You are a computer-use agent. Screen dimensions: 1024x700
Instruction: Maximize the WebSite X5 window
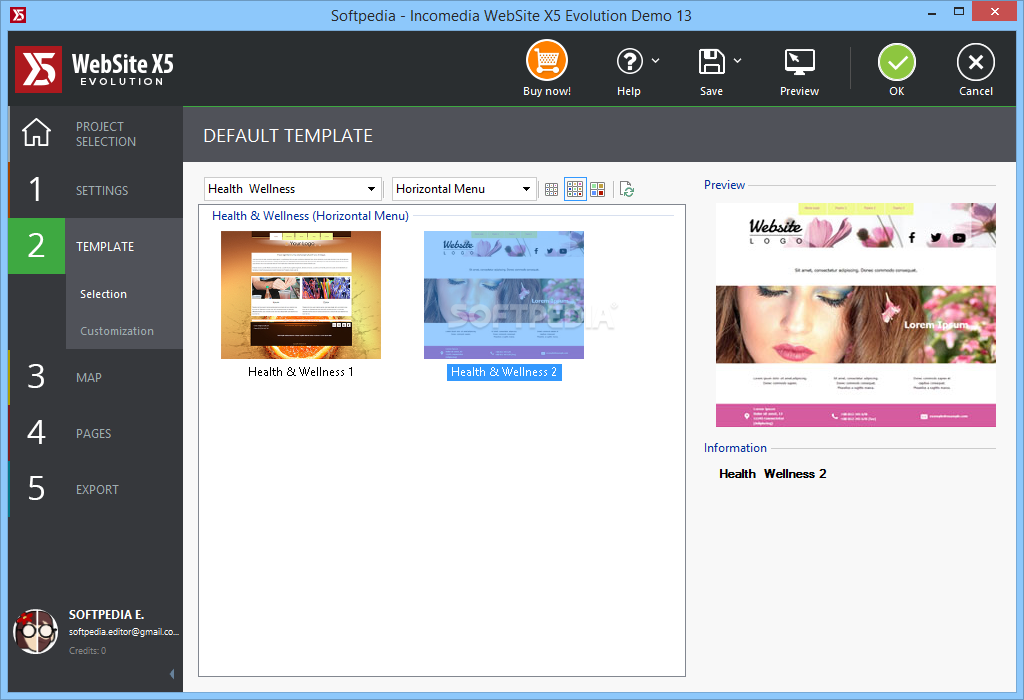tap(959, 12)
